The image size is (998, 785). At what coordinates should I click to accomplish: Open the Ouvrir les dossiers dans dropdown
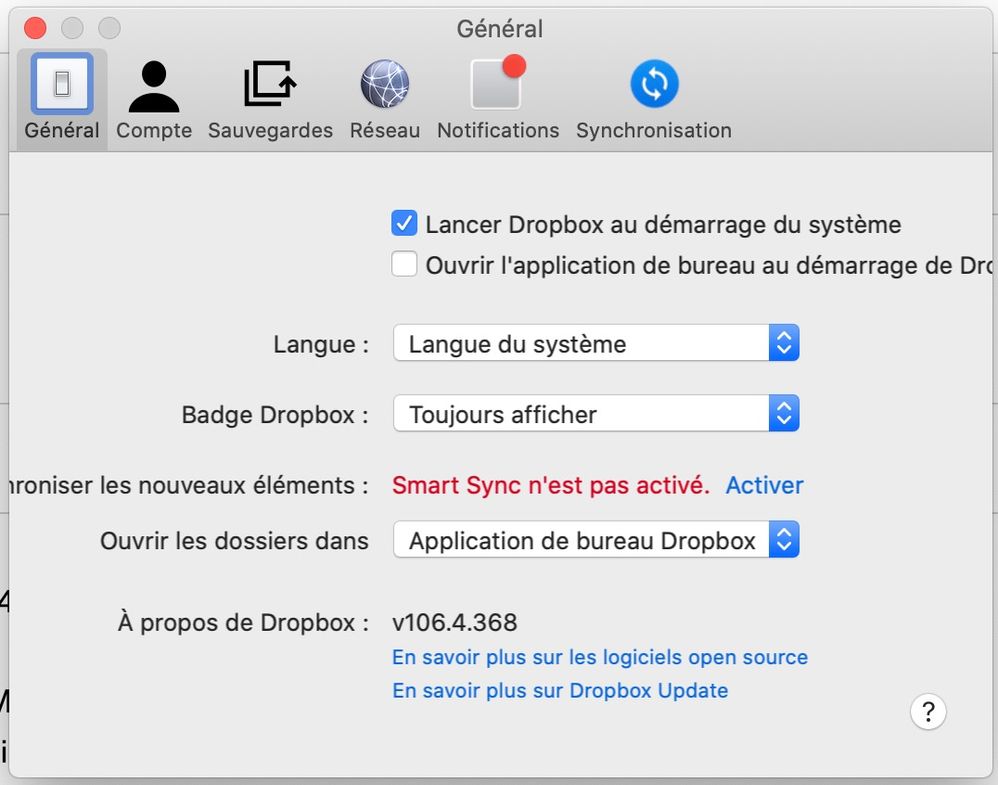(x=596, y=540)
